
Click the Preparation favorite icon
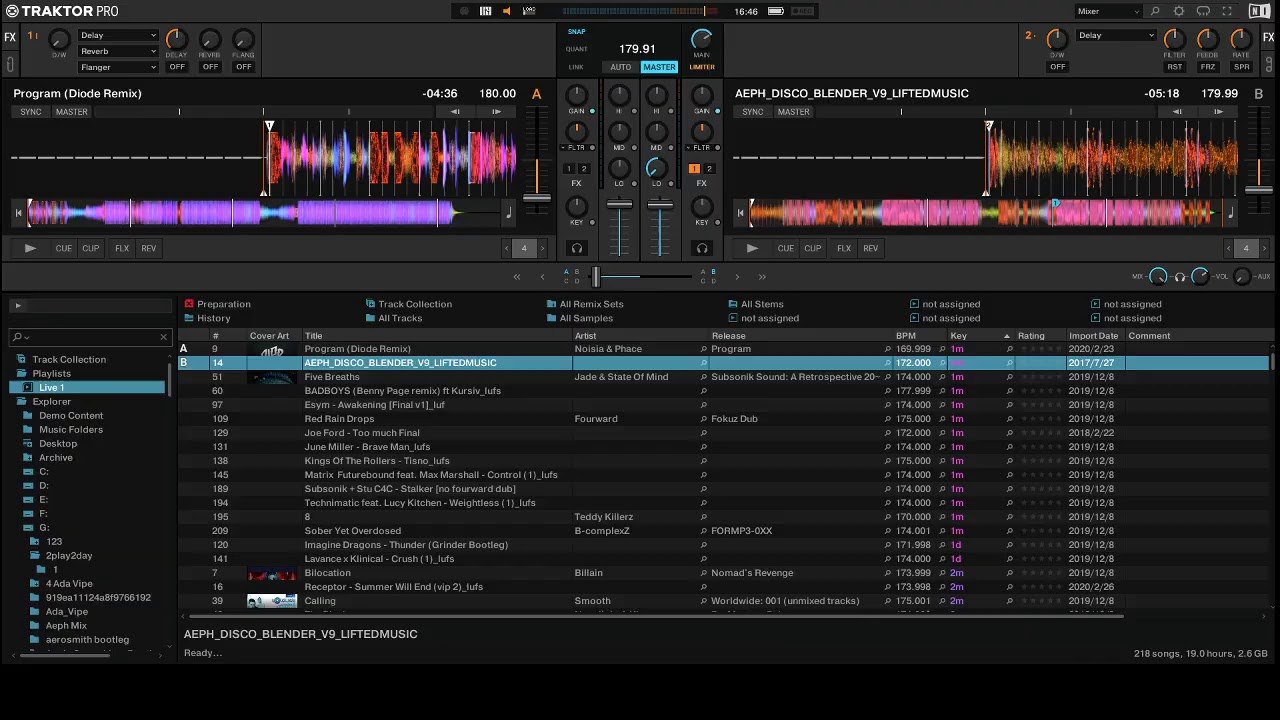(189, 304)
